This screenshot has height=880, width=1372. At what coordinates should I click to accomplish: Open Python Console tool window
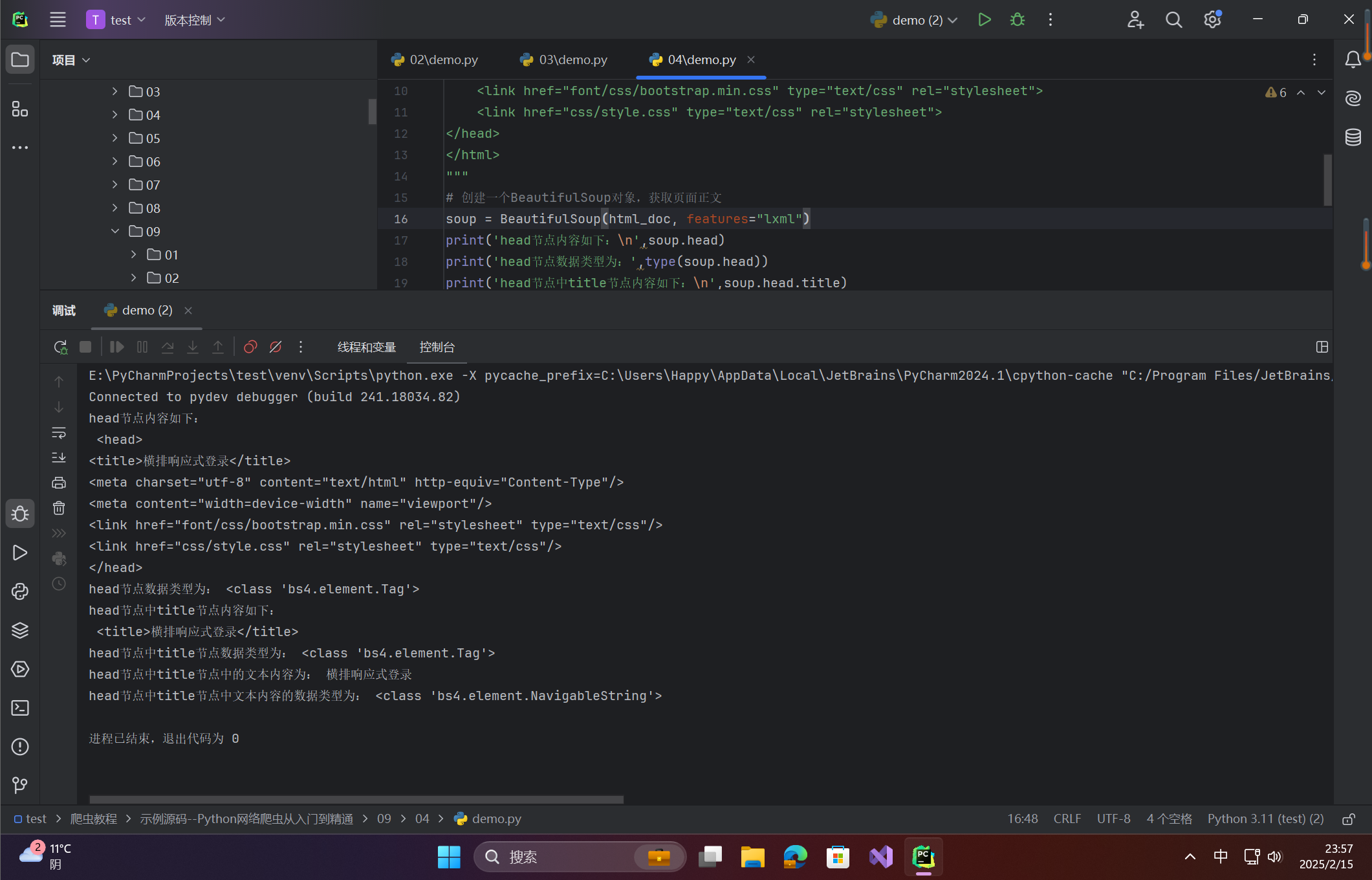click(x=20, y=591)
